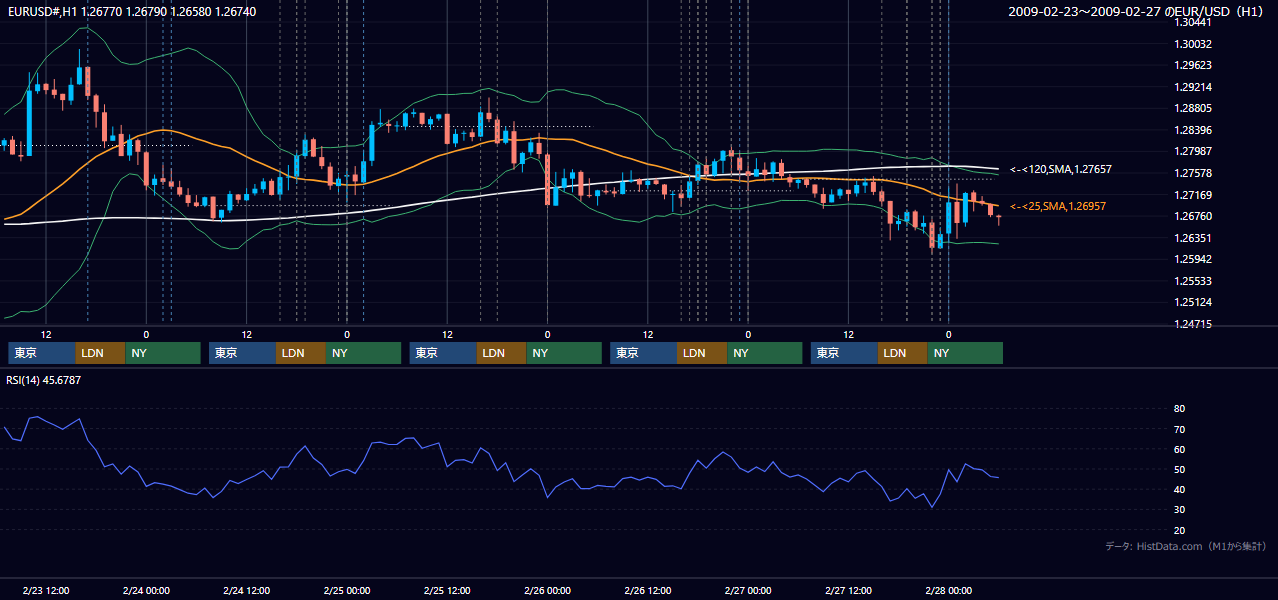Select the 2/27 00:00 time label
This screenshot has height=600, width=1278.
[x=748, y=591]
